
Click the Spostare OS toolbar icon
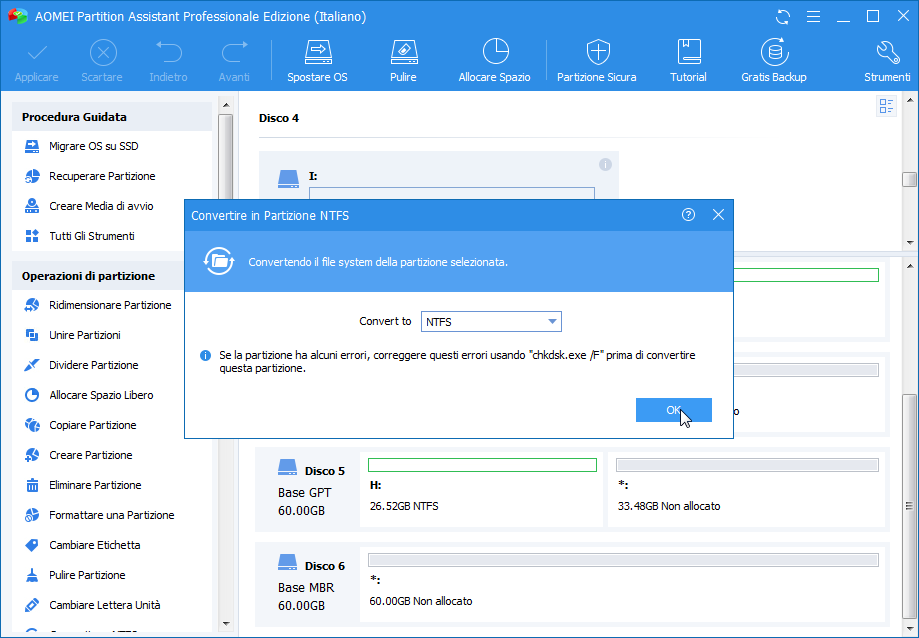click(x=317, y=60)
